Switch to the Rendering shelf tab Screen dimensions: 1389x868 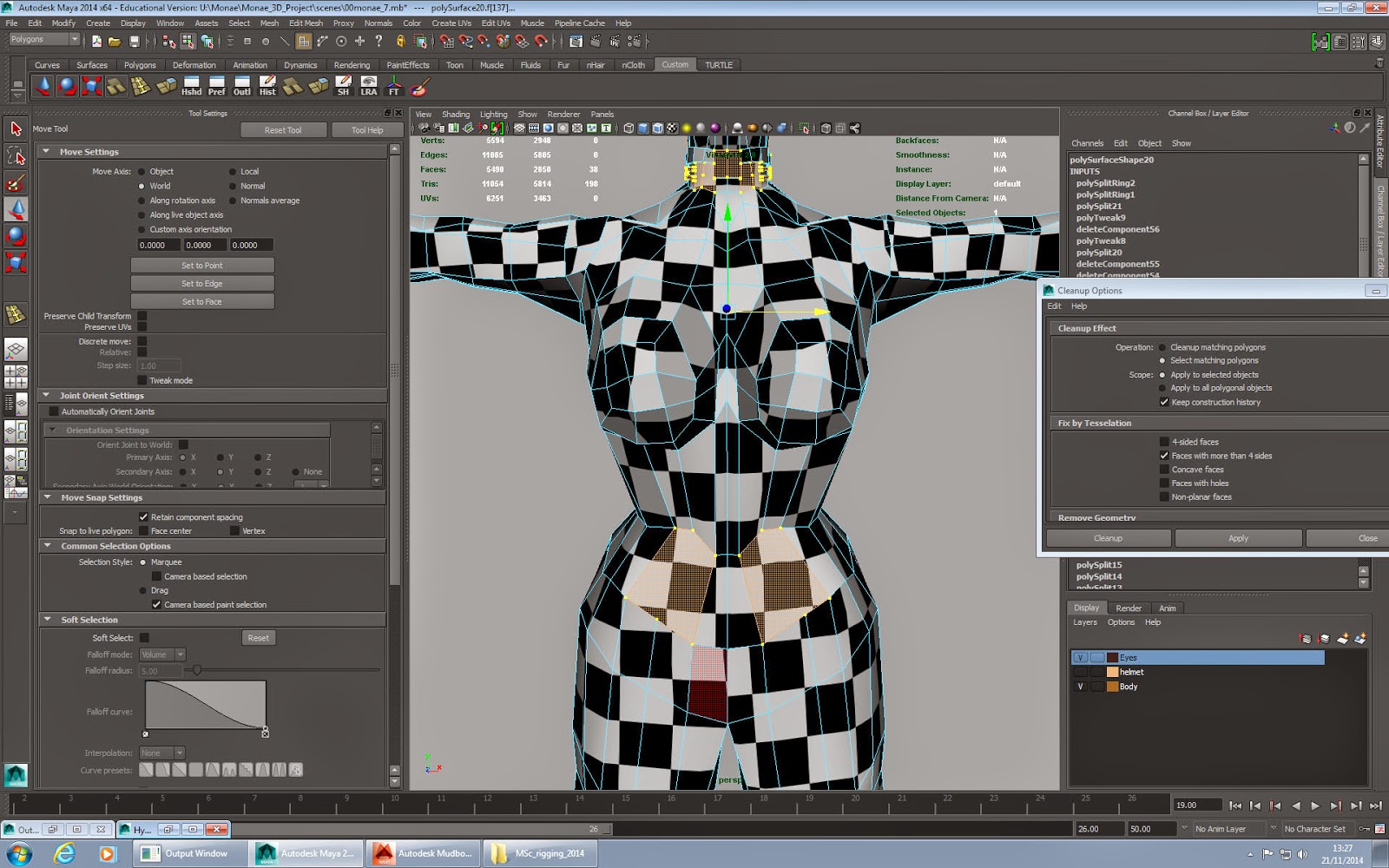coord(352,65)
